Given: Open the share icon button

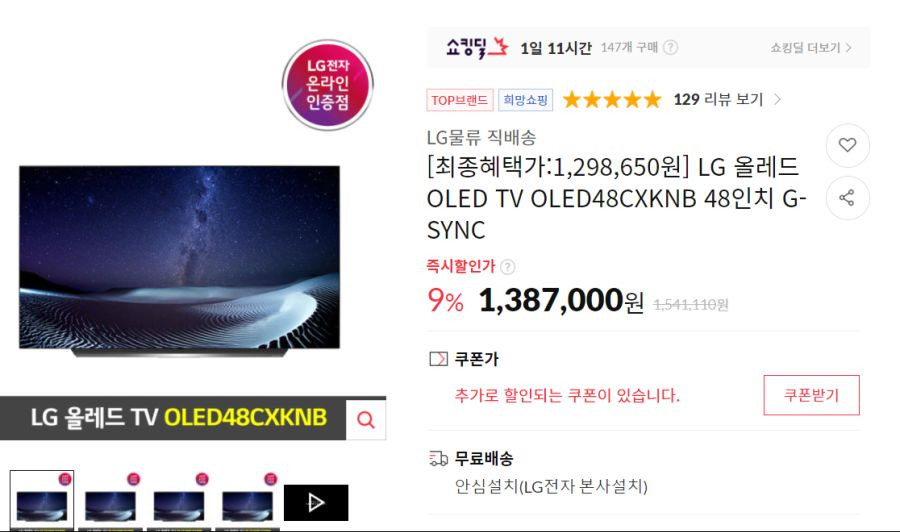Looking at the screenshot, I should click(x=847, y=198).
